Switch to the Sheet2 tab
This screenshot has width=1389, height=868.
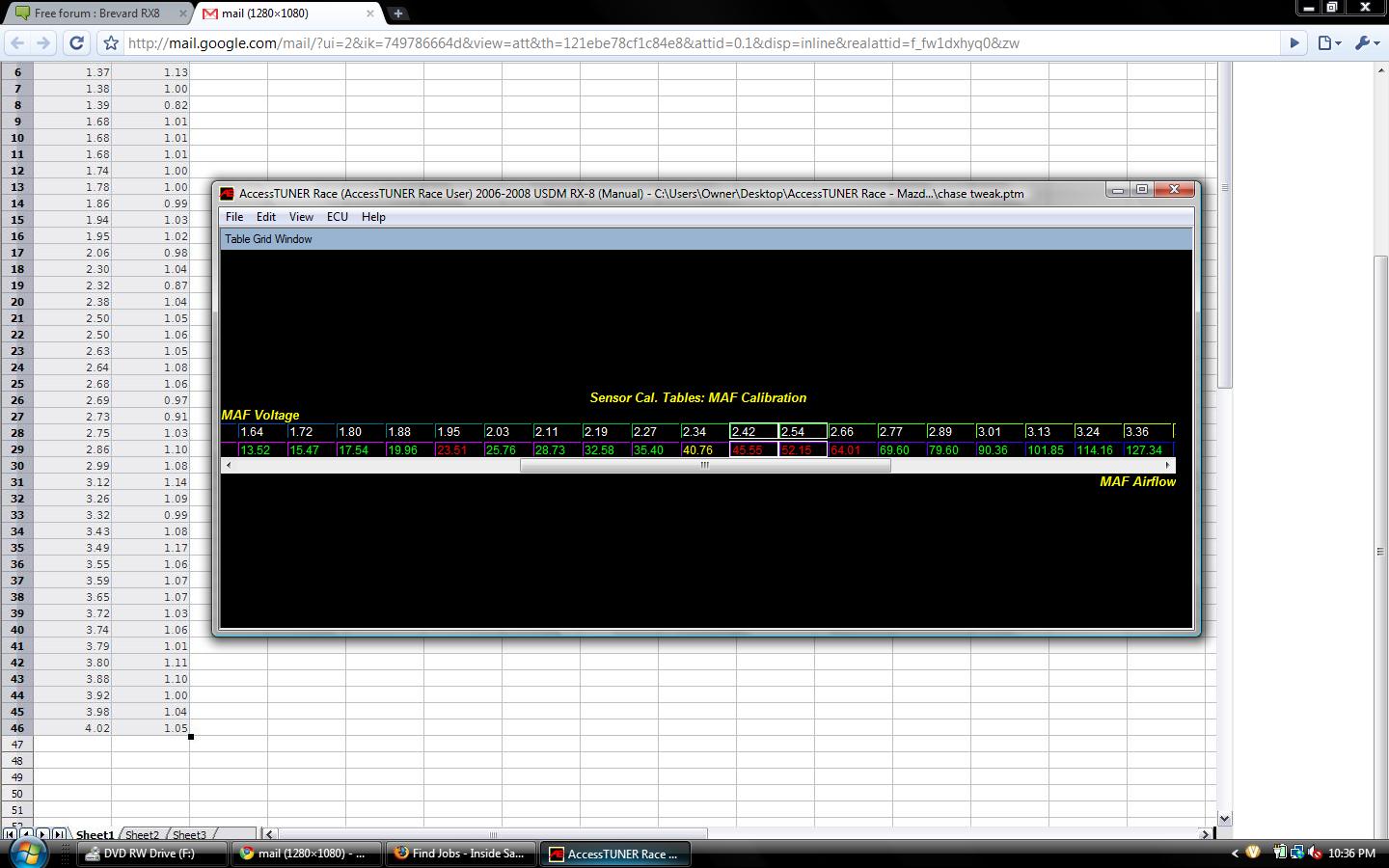coord(142,834)
